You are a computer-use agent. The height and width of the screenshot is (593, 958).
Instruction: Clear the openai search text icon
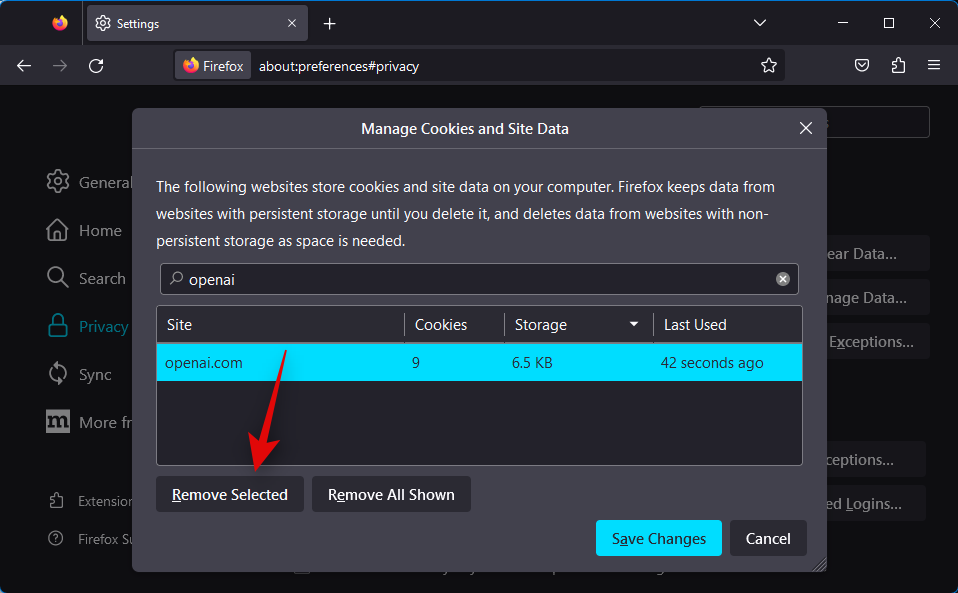783,279
